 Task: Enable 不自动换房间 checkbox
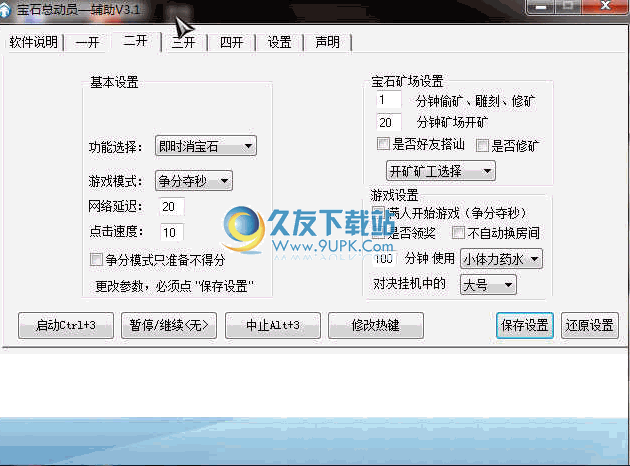(x=458, y=232)
